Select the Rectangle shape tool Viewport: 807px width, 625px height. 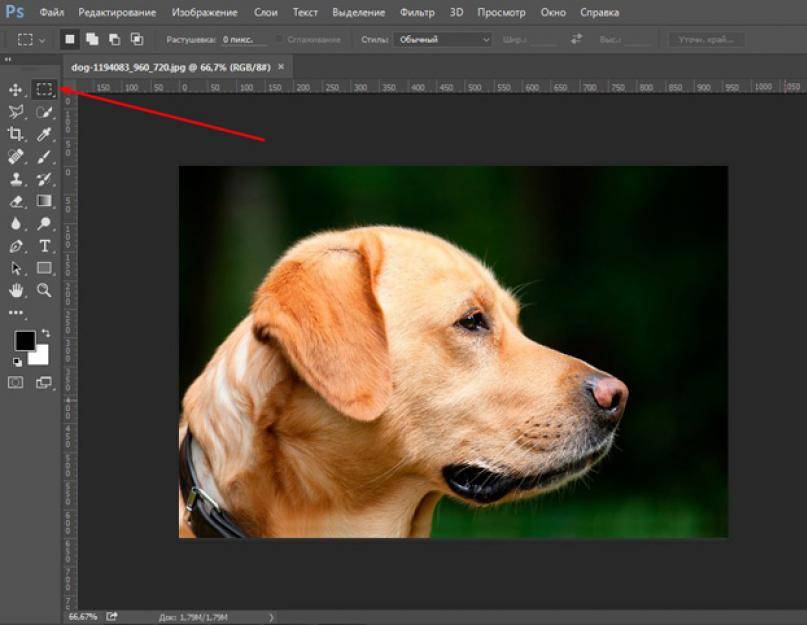44,268
